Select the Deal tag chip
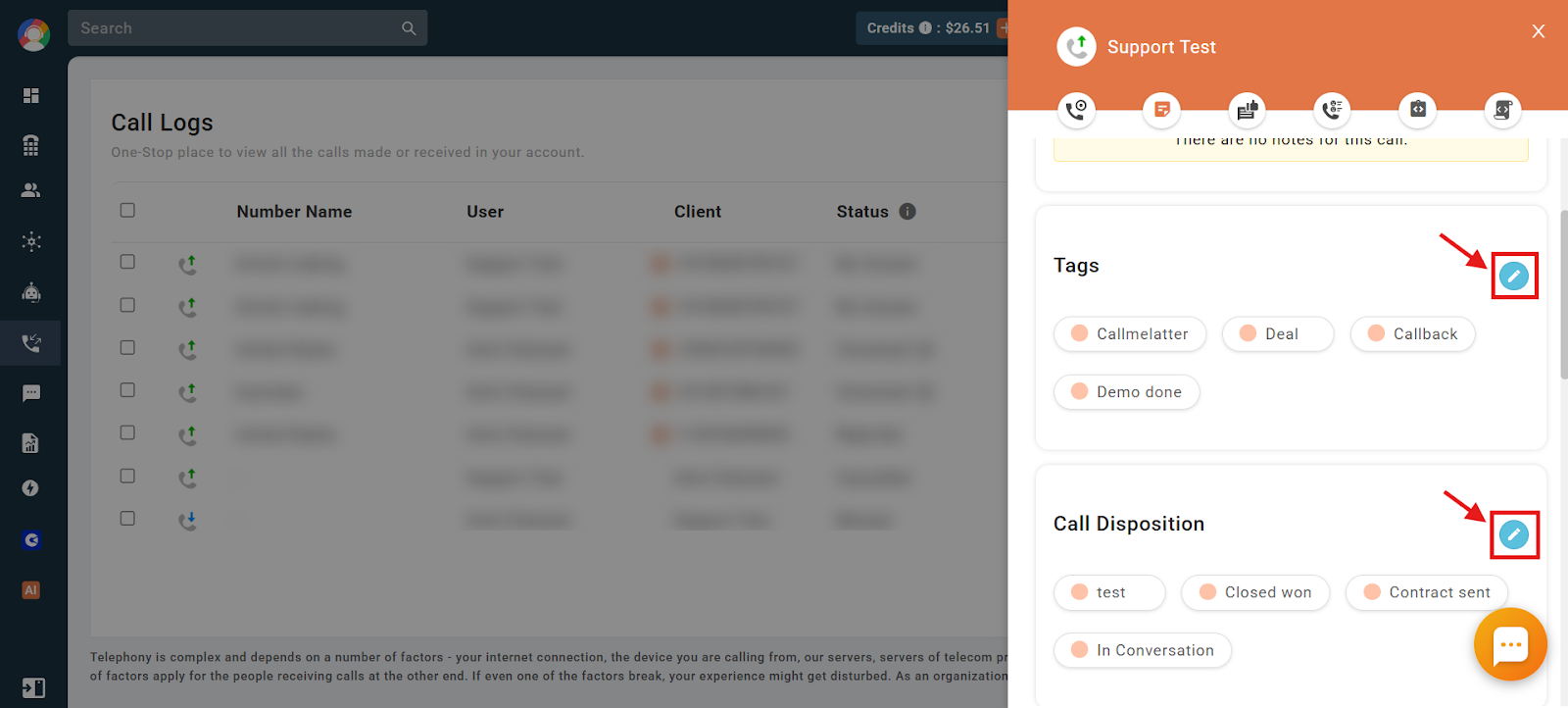 pyautogui.click(x=1278, y=333)
